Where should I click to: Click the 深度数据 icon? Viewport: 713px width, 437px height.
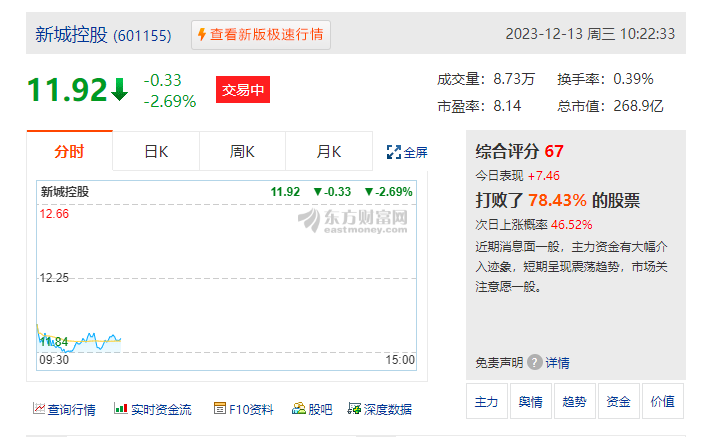(354, 408)
